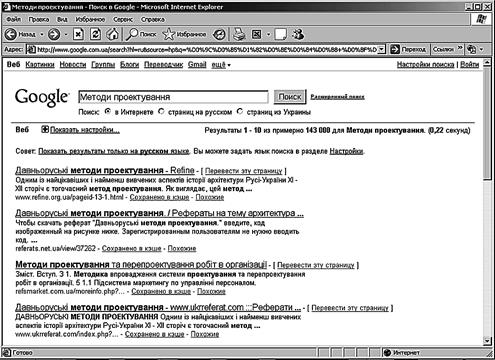495x360 pixels.
Task: Select 'страниц из Украины' radio option
Action: [x=240, y=112]
